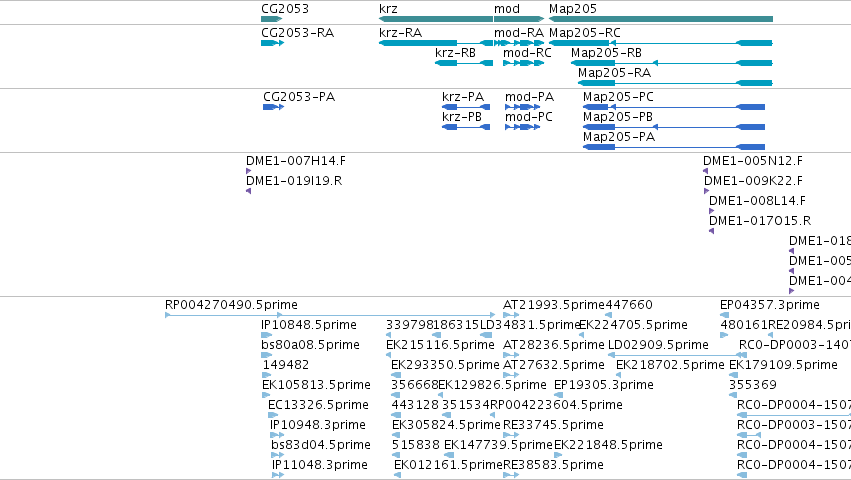Select the 515838 EST label
Screen dimensions: 851x480
tap(416, 446)
